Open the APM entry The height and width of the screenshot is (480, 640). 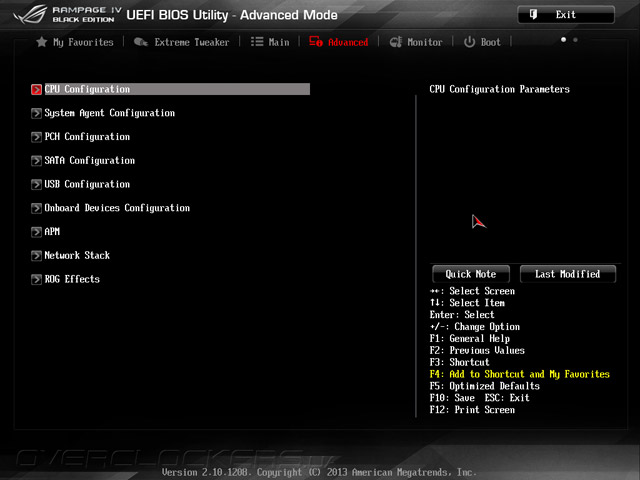(x=52, y=232)
